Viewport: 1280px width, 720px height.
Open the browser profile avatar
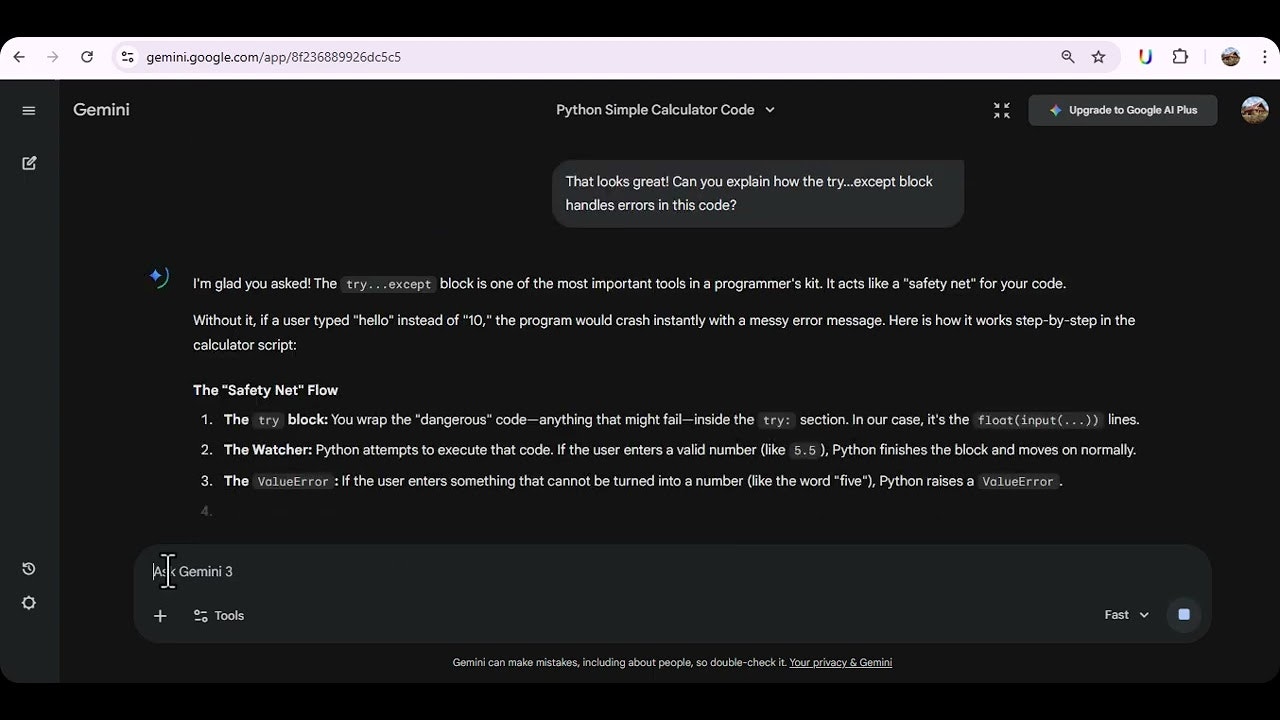[x=1231, y=57]
